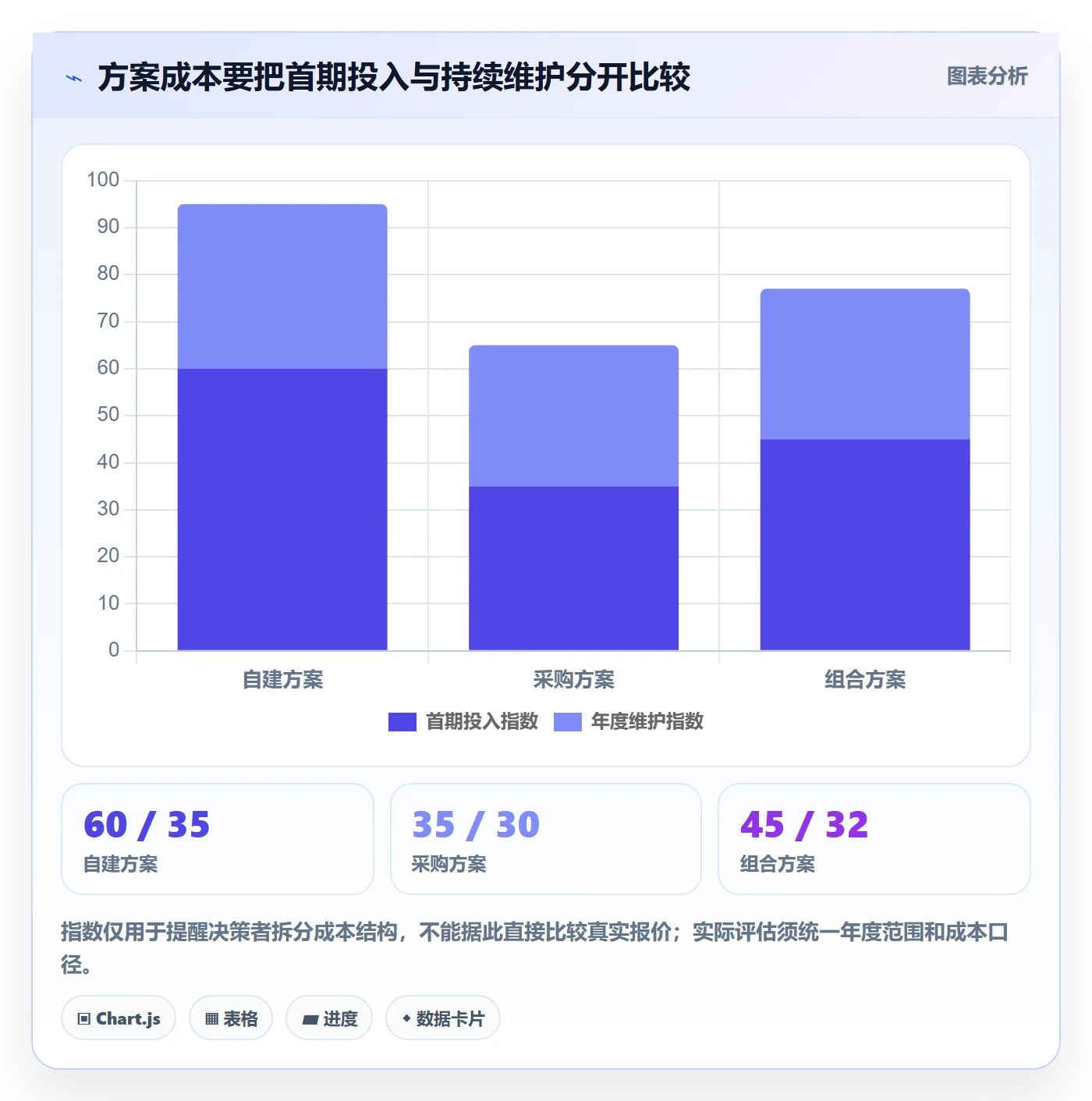Click the diamond icon in 数据卡片 chip

pos(406,1018)
